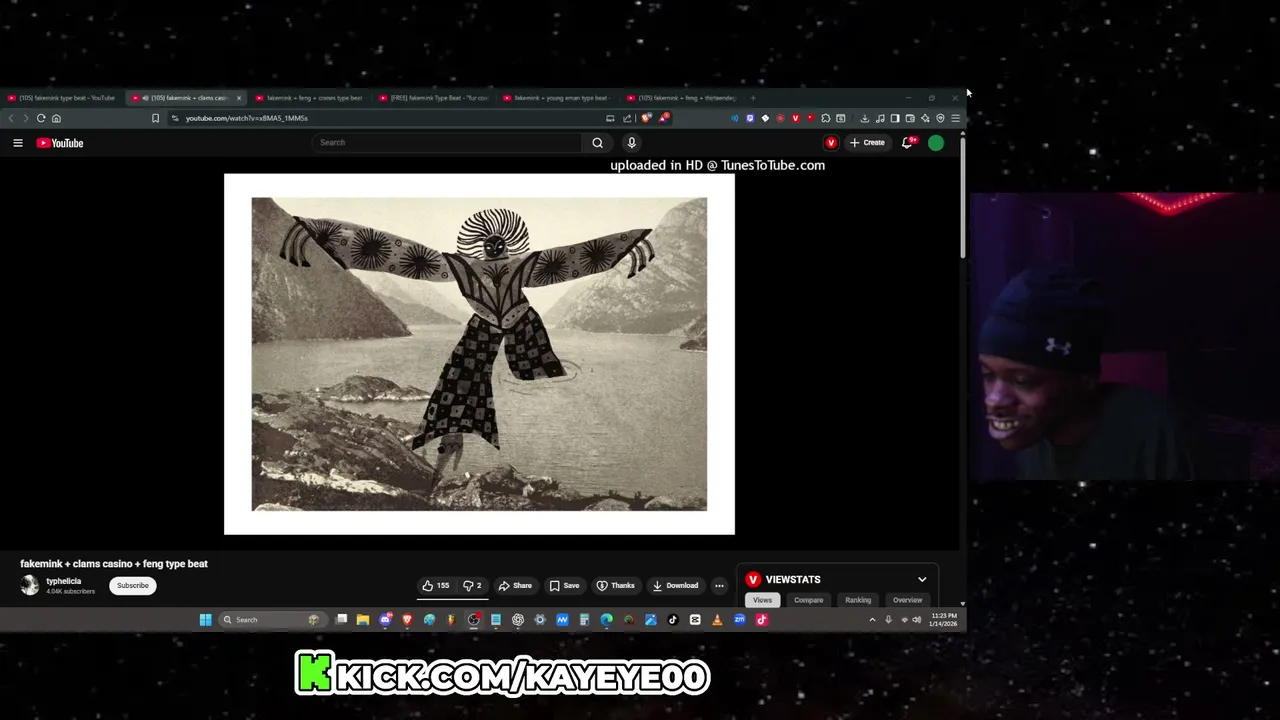Save the video to a playlist
1280x720 pixels.
[564, 586]
